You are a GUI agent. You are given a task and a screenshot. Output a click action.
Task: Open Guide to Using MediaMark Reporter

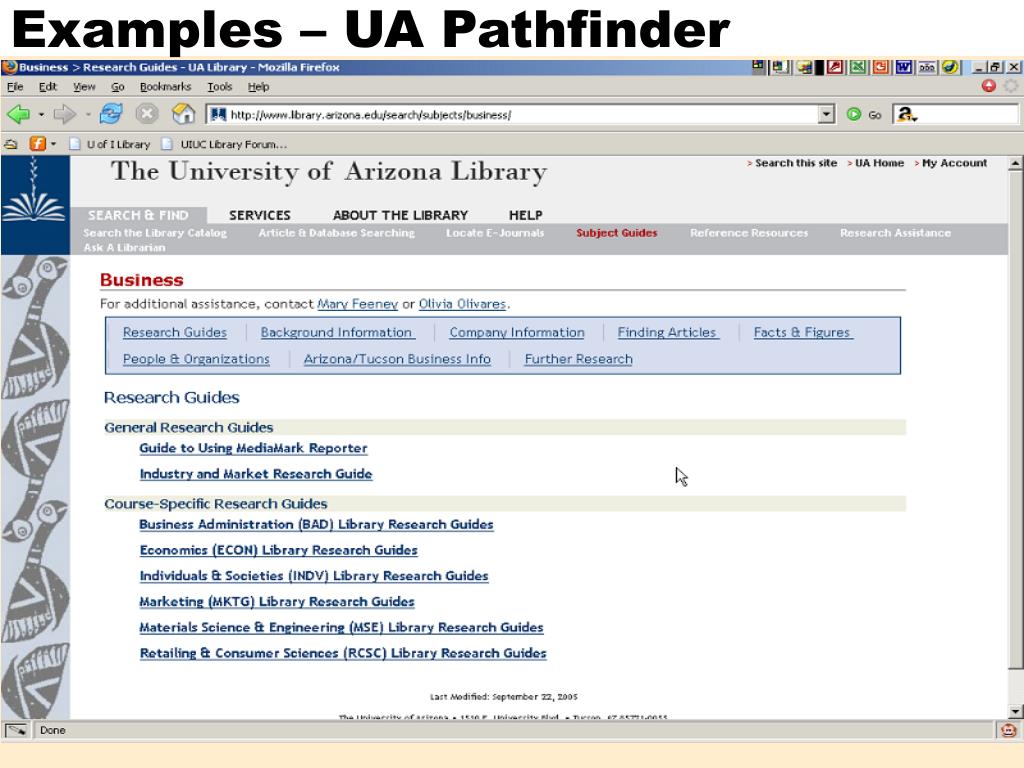point(253,448)
